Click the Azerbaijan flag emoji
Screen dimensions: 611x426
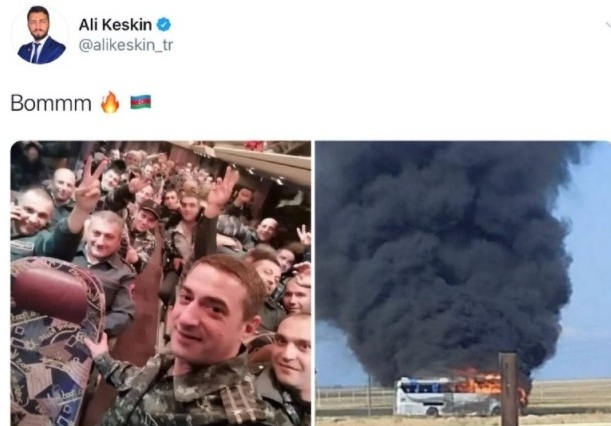[x=141, y=102]
